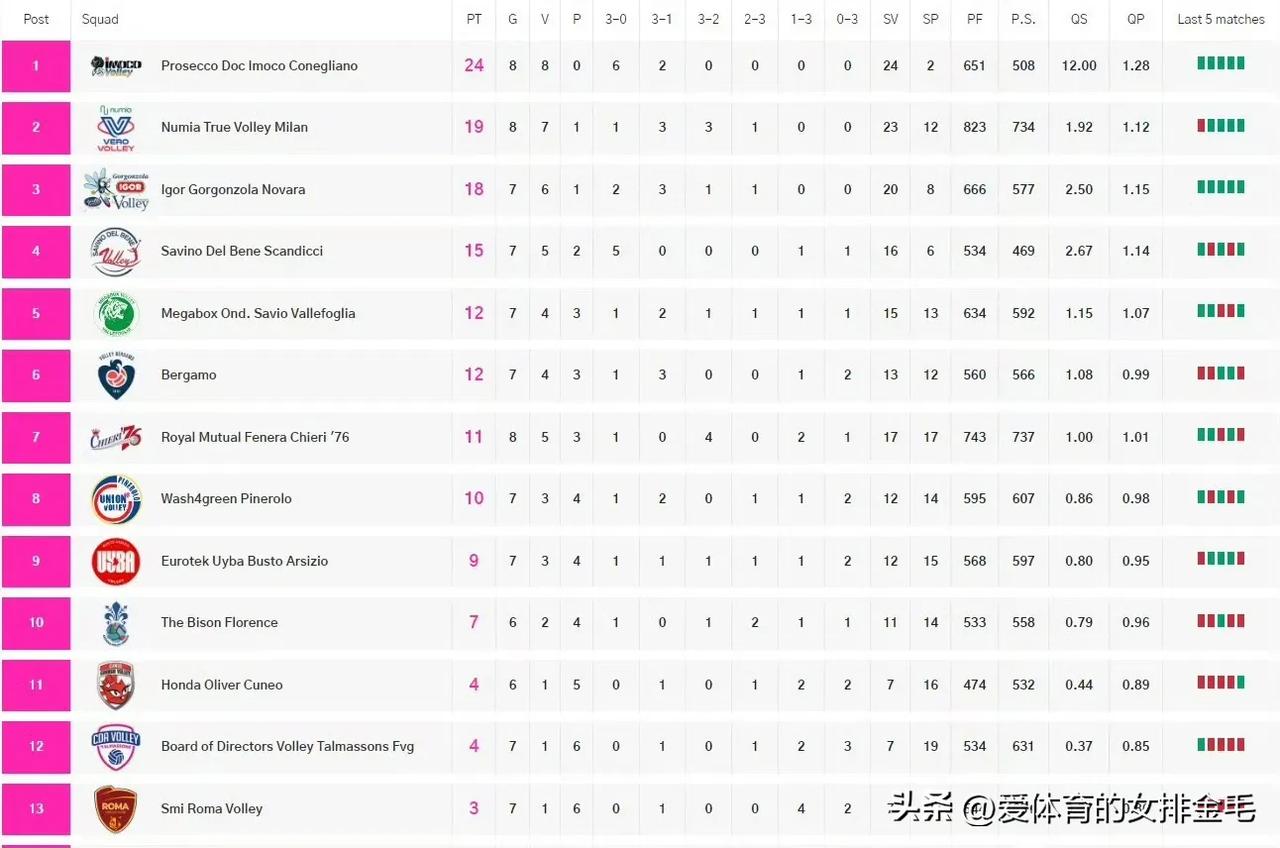Open the Chieri '76 team logo

point(116,437)
